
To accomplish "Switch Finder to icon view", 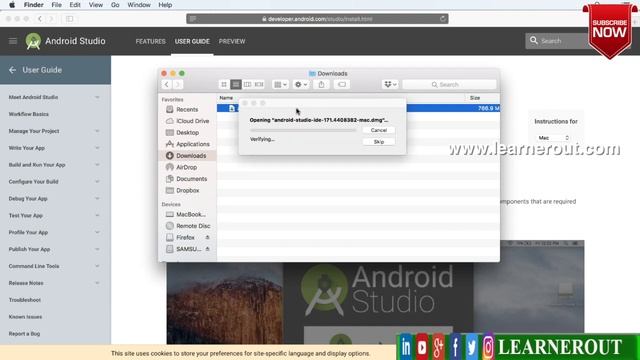I will point(224,84).
